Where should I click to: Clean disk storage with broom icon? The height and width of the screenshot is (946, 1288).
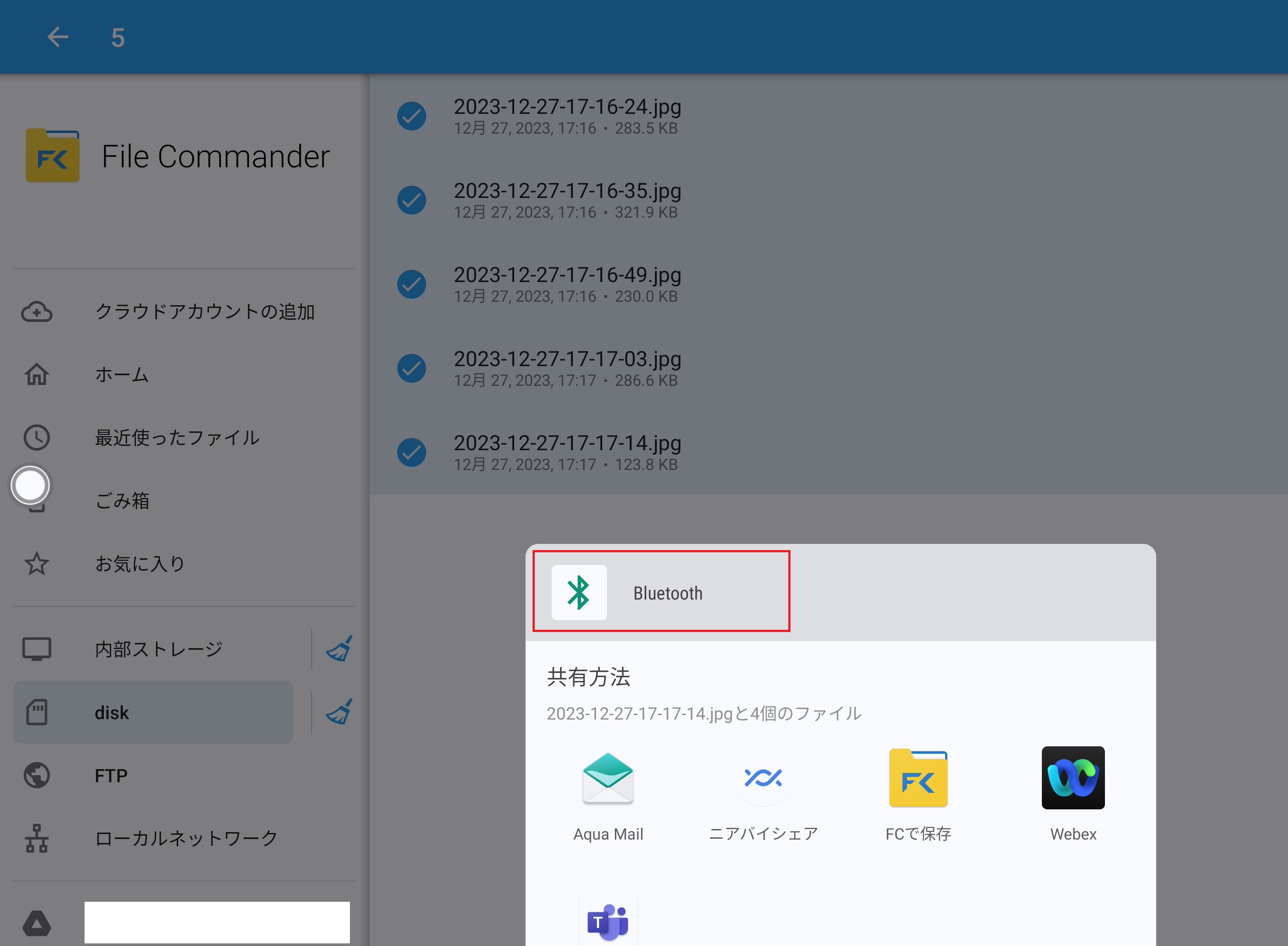point(339,711)
